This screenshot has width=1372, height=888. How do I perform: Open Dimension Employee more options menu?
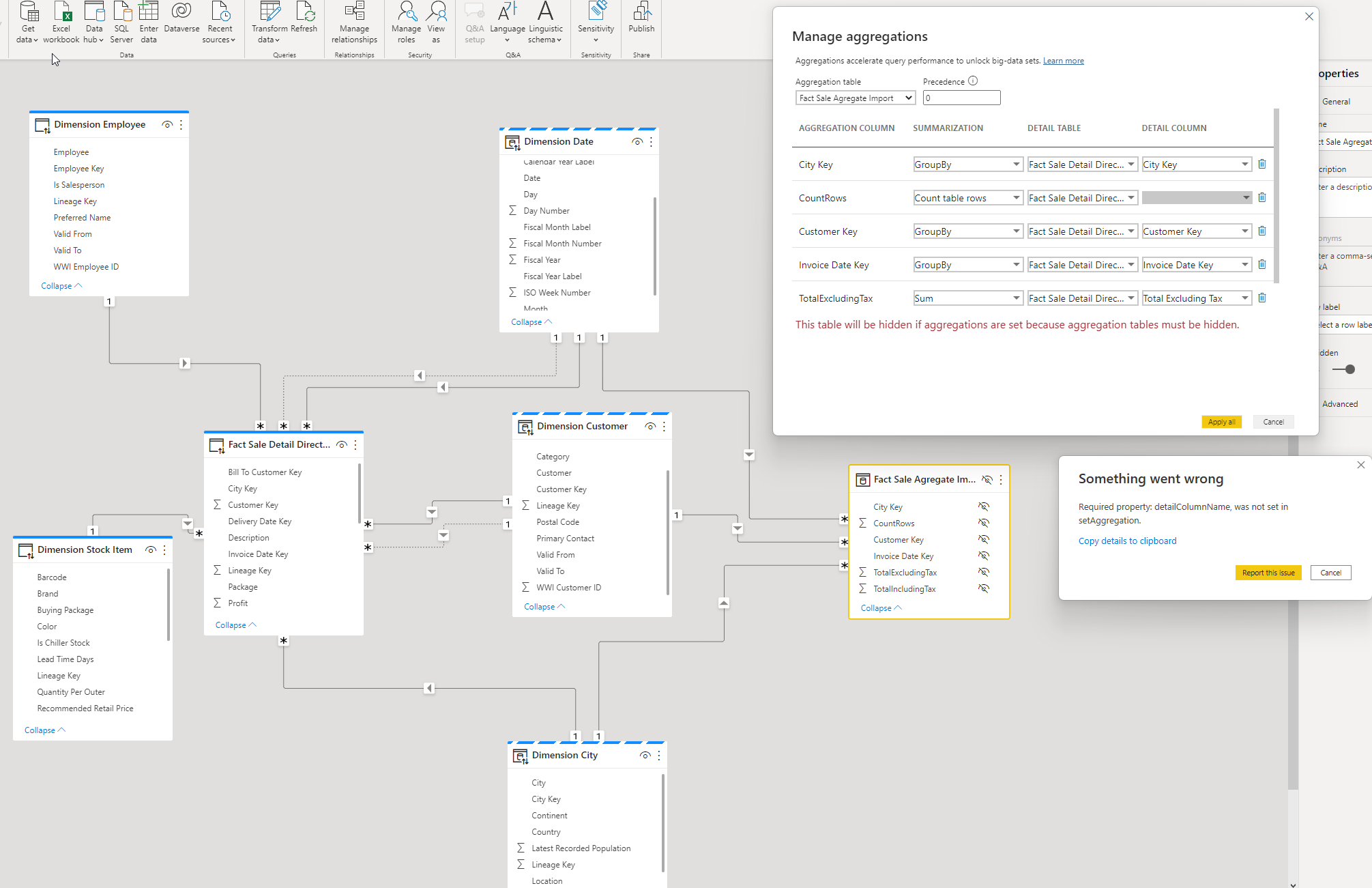[x=181, y=125]
